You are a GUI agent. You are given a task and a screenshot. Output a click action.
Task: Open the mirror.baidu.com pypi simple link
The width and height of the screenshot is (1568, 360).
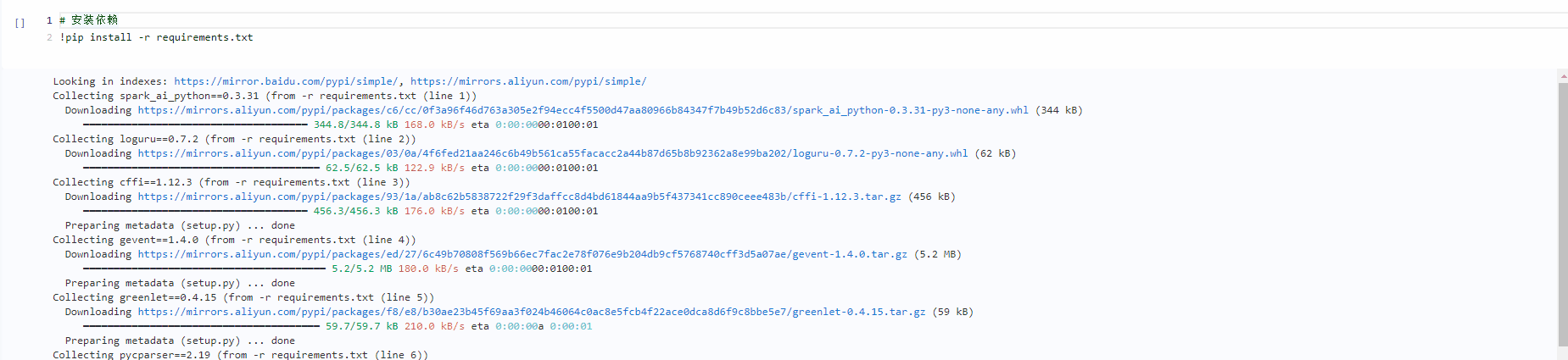(285, 81)
